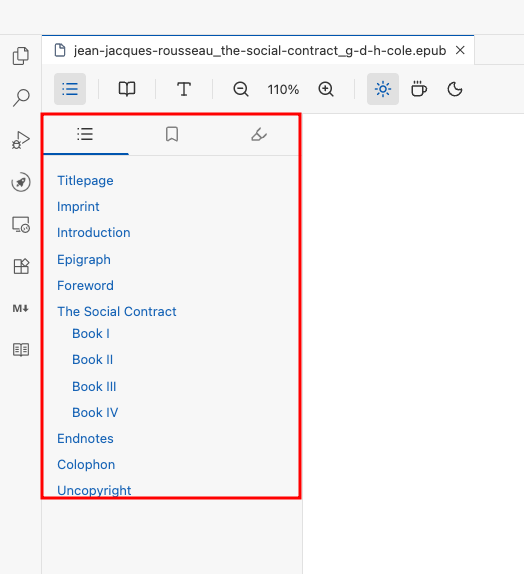Navigate to Book IV
This screenshot has width=524, height=574.
[95, 413]
